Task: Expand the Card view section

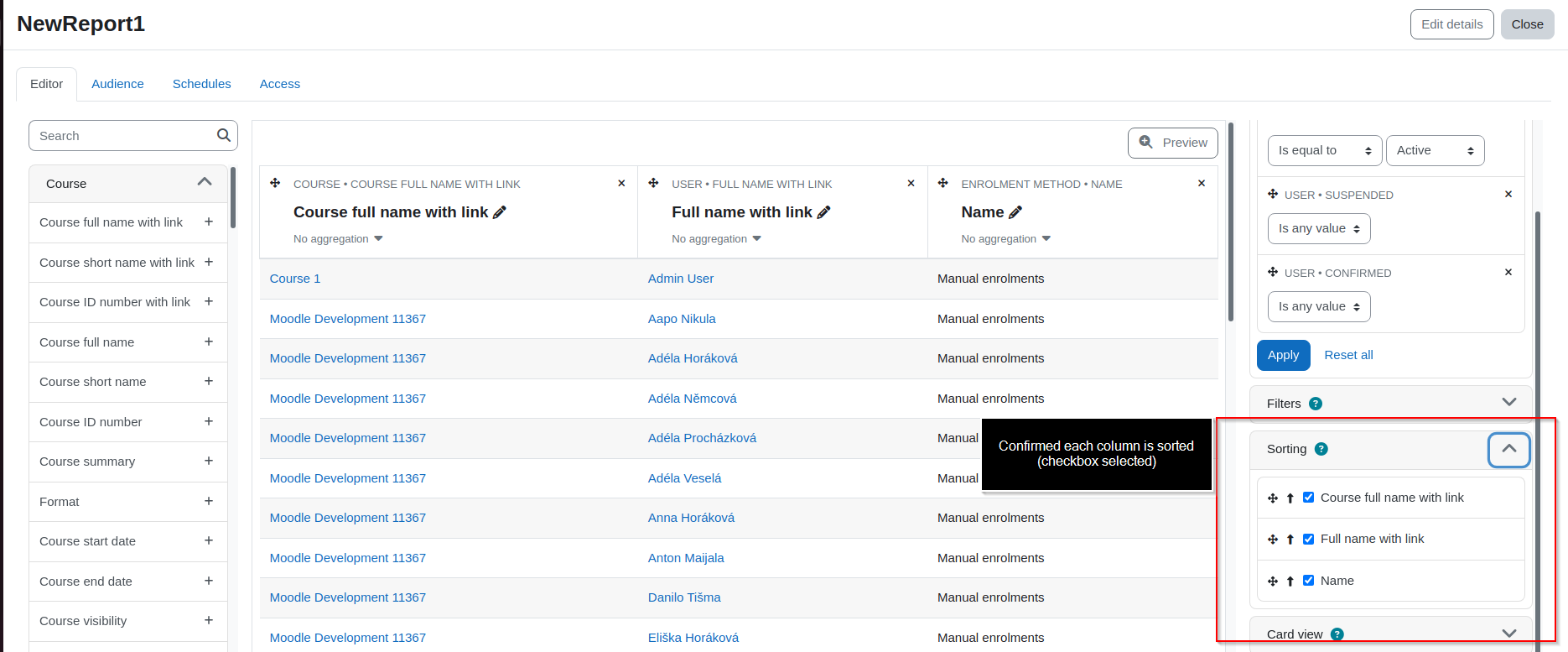Action: 1509,634
